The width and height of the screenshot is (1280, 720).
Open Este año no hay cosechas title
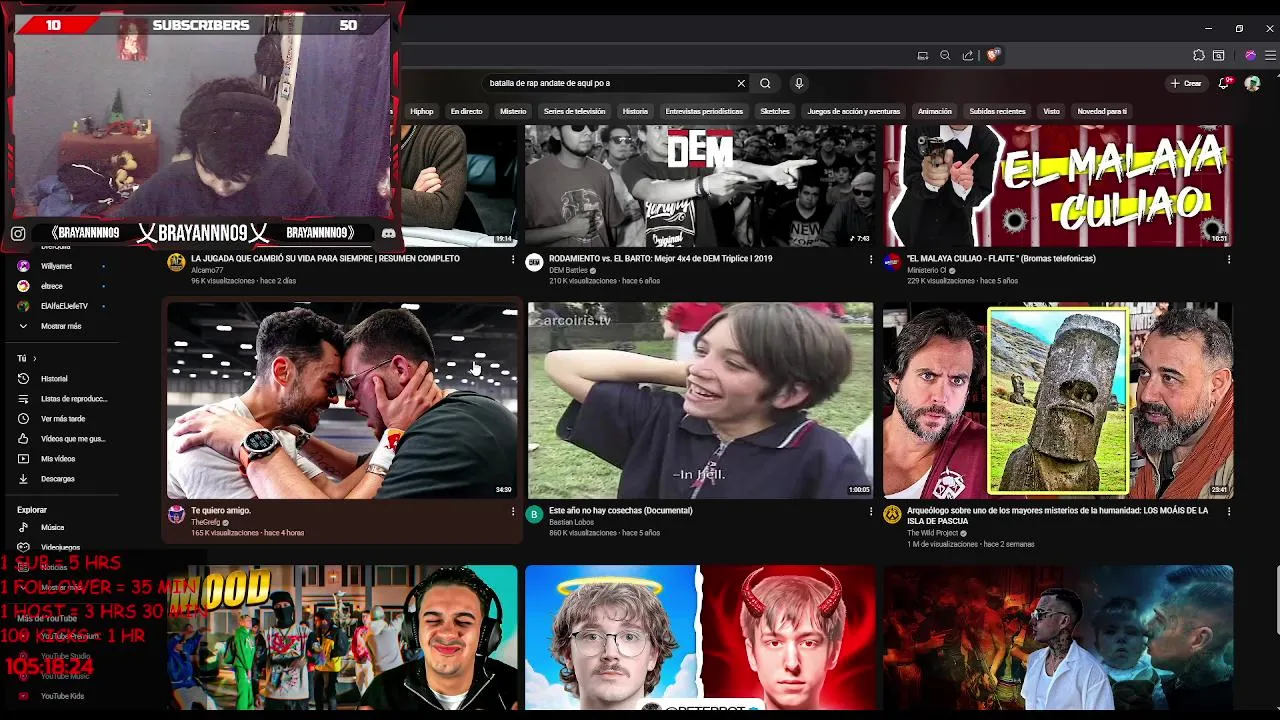tap(620, 510)
